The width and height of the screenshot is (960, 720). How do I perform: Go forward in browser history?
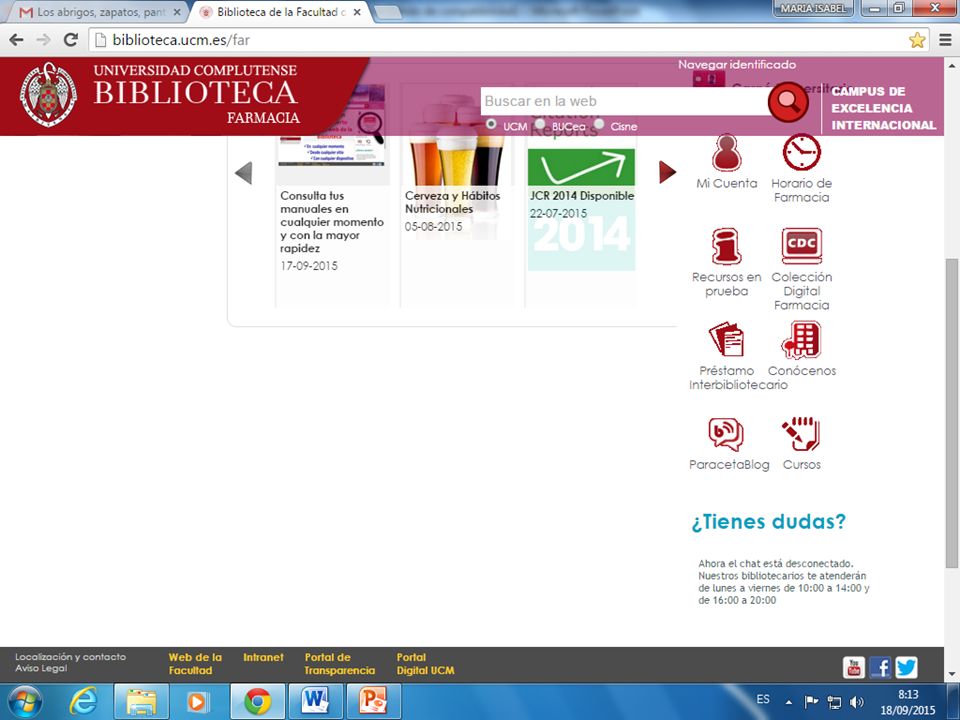[x=43, y=40]
